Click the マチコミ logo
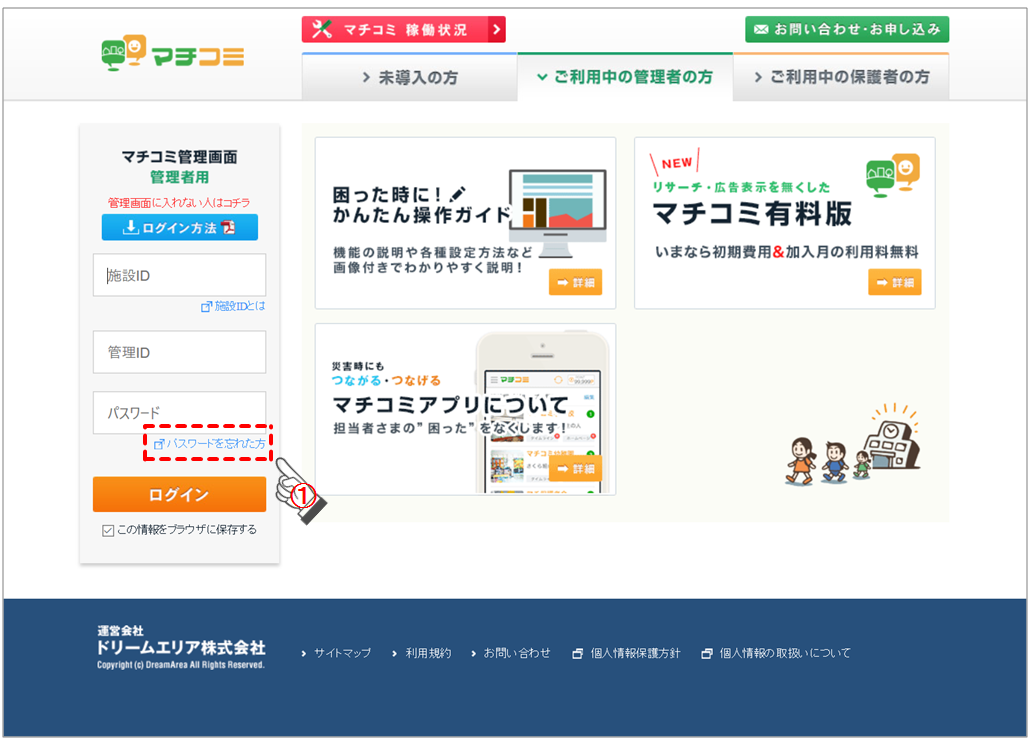The image size is (1034, 743). pos(173,53)
